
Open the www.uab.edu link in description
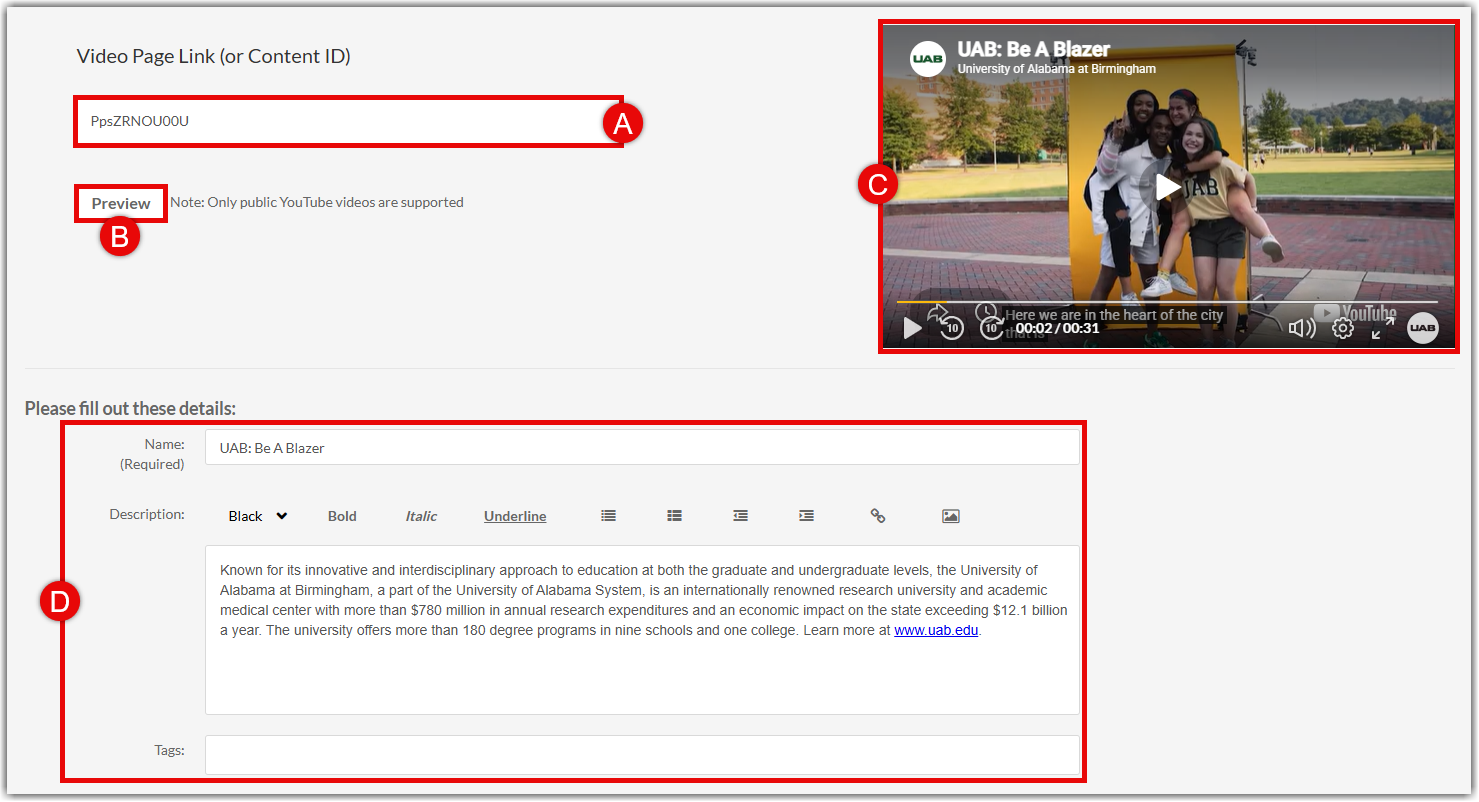point(935,631)
